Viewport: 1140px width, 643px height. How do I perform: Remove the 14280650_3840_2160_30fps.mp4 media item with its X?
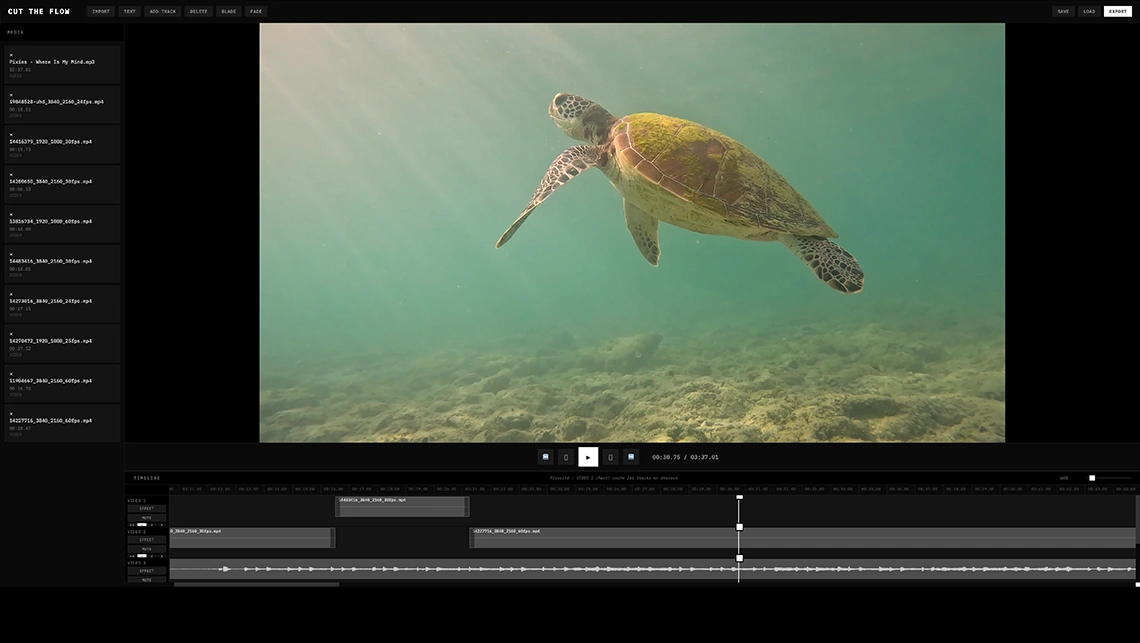[11, 175]
